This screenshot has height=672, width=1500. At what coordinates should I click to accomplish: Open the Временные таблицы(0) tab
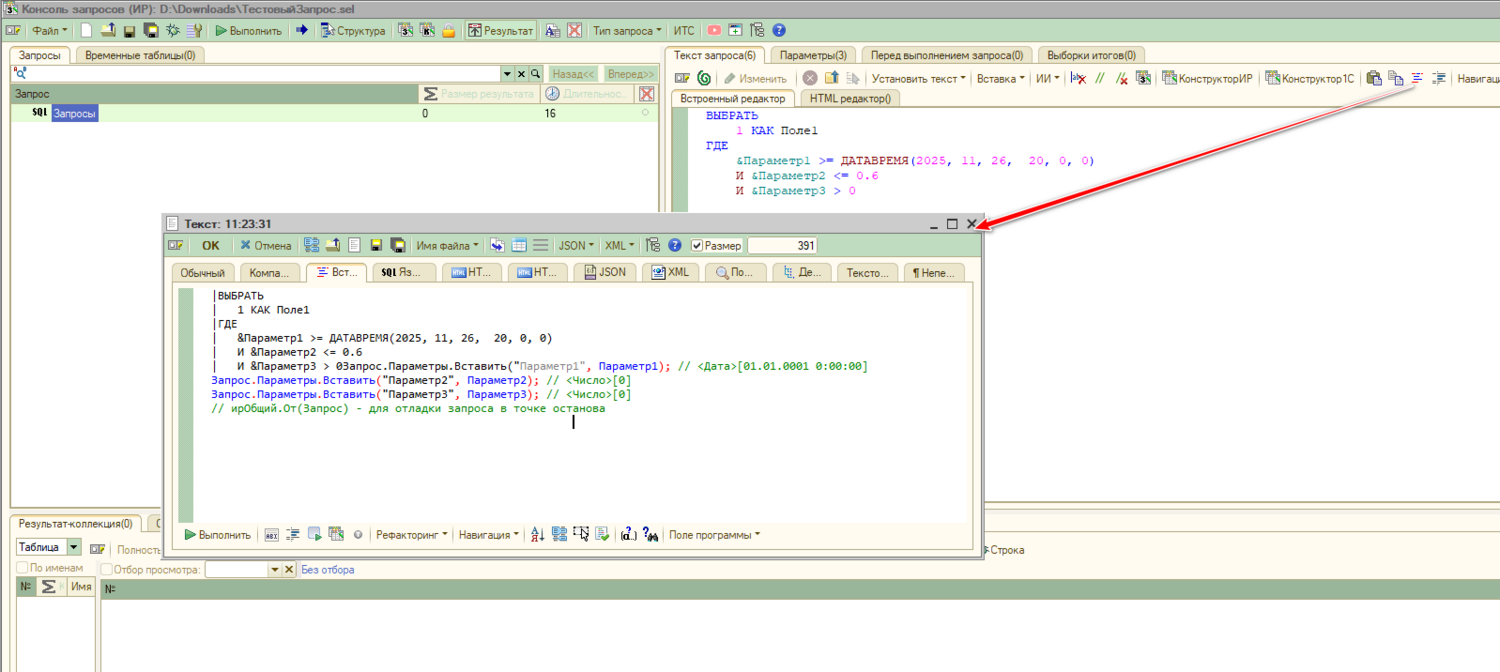pos(140,55)
